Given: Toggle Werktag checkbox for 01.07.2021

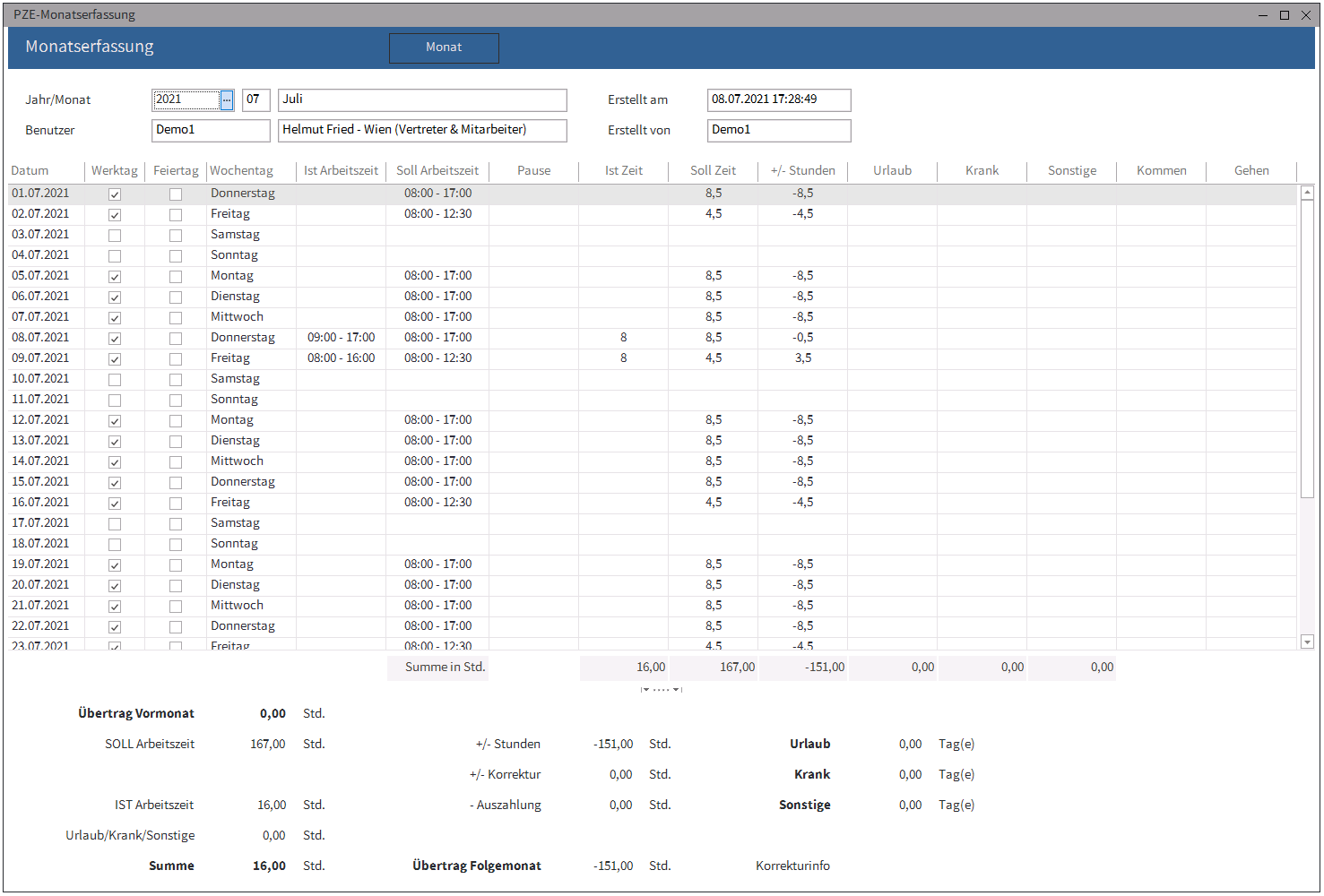Looking at the screenshot, I should point(115,194).
